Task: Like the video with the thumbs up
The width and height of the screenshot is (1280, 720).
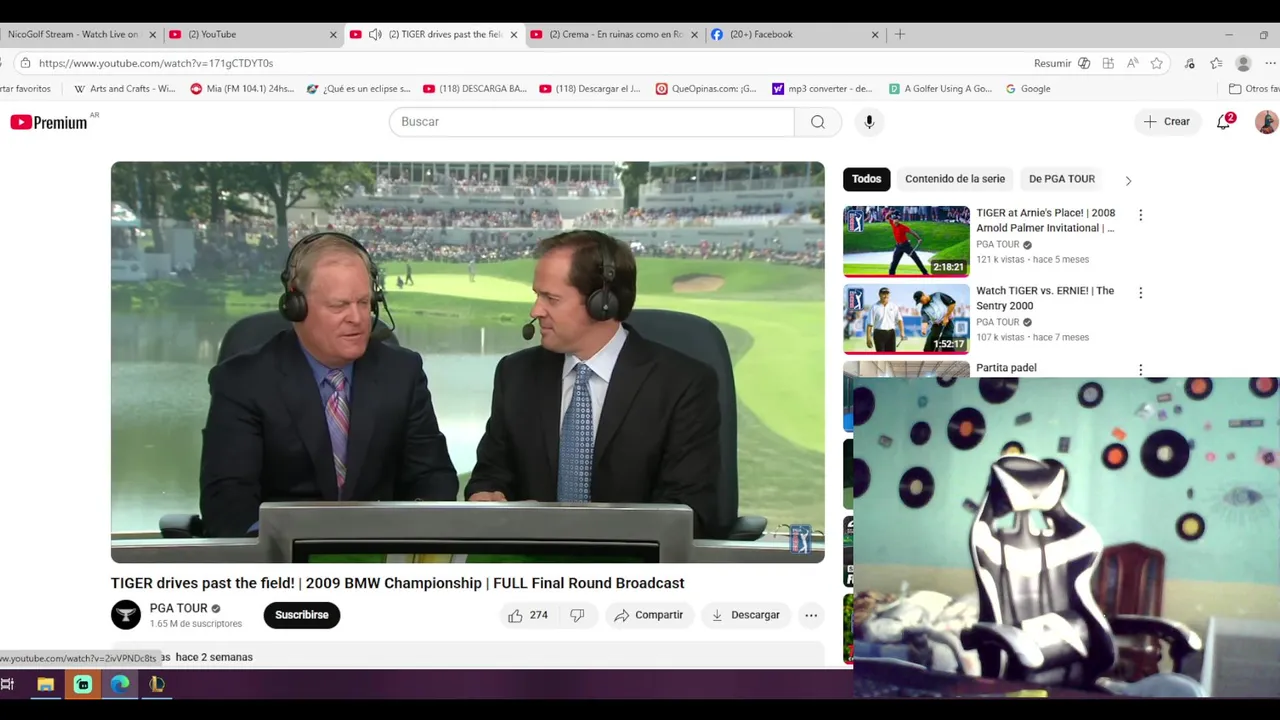Action: tap(527, 615)
